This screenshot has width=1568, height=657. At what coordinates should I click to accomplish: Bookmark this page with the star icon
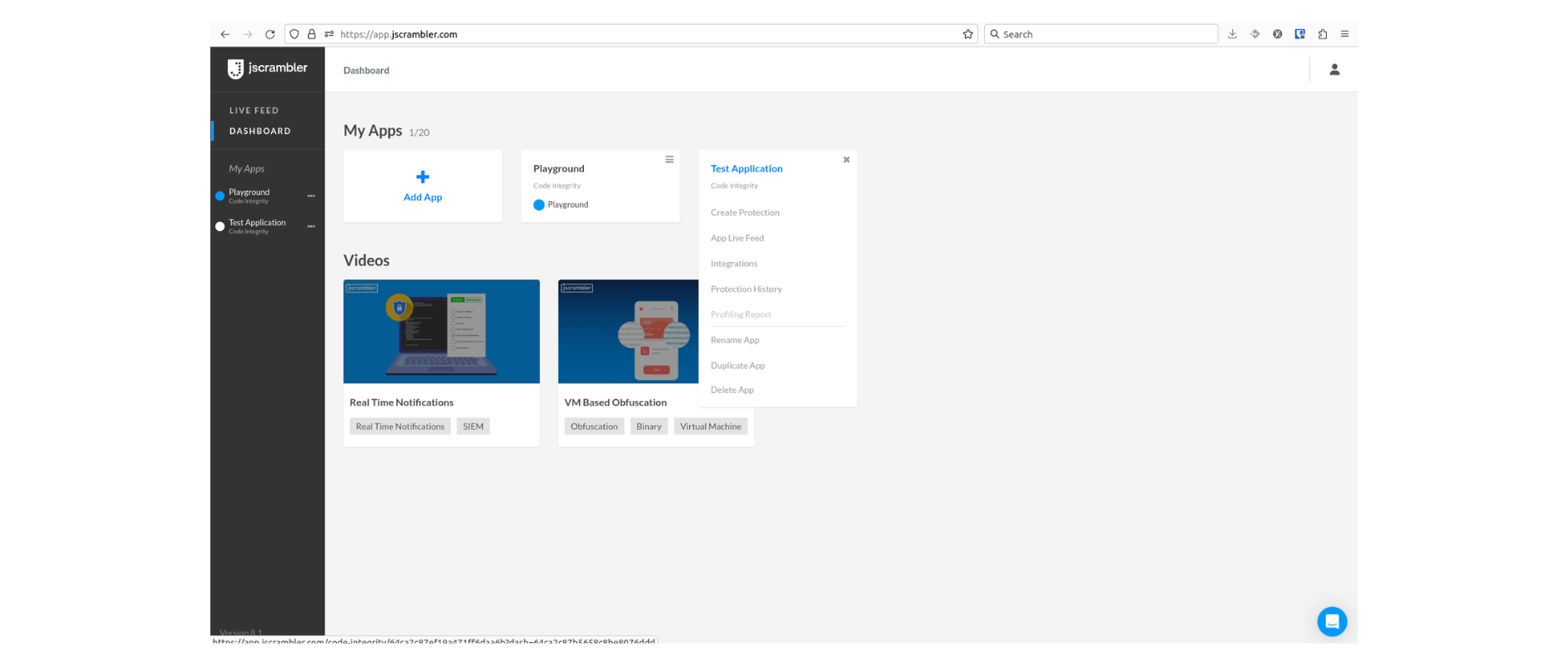pos(968,34)
